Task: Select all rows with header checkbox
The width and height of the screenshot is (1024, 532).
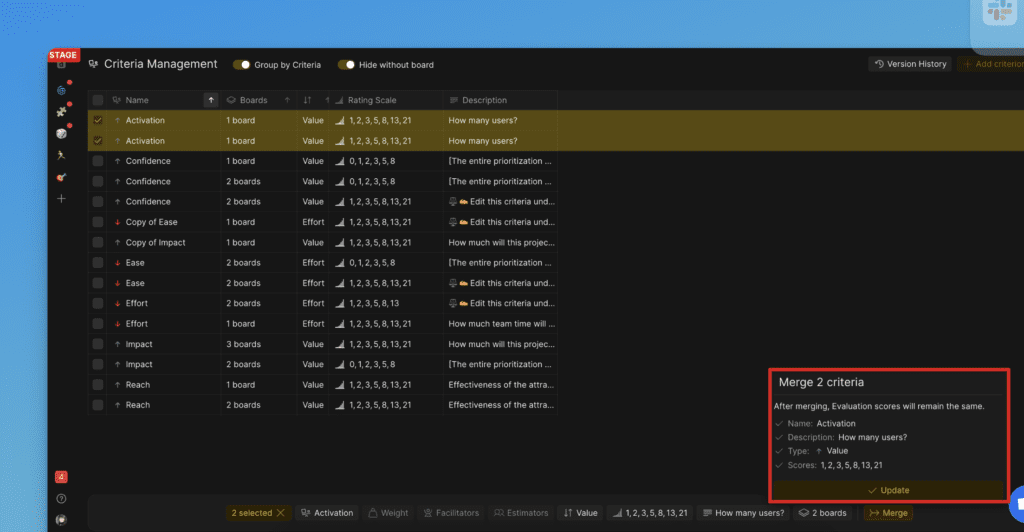Action: 98,100
